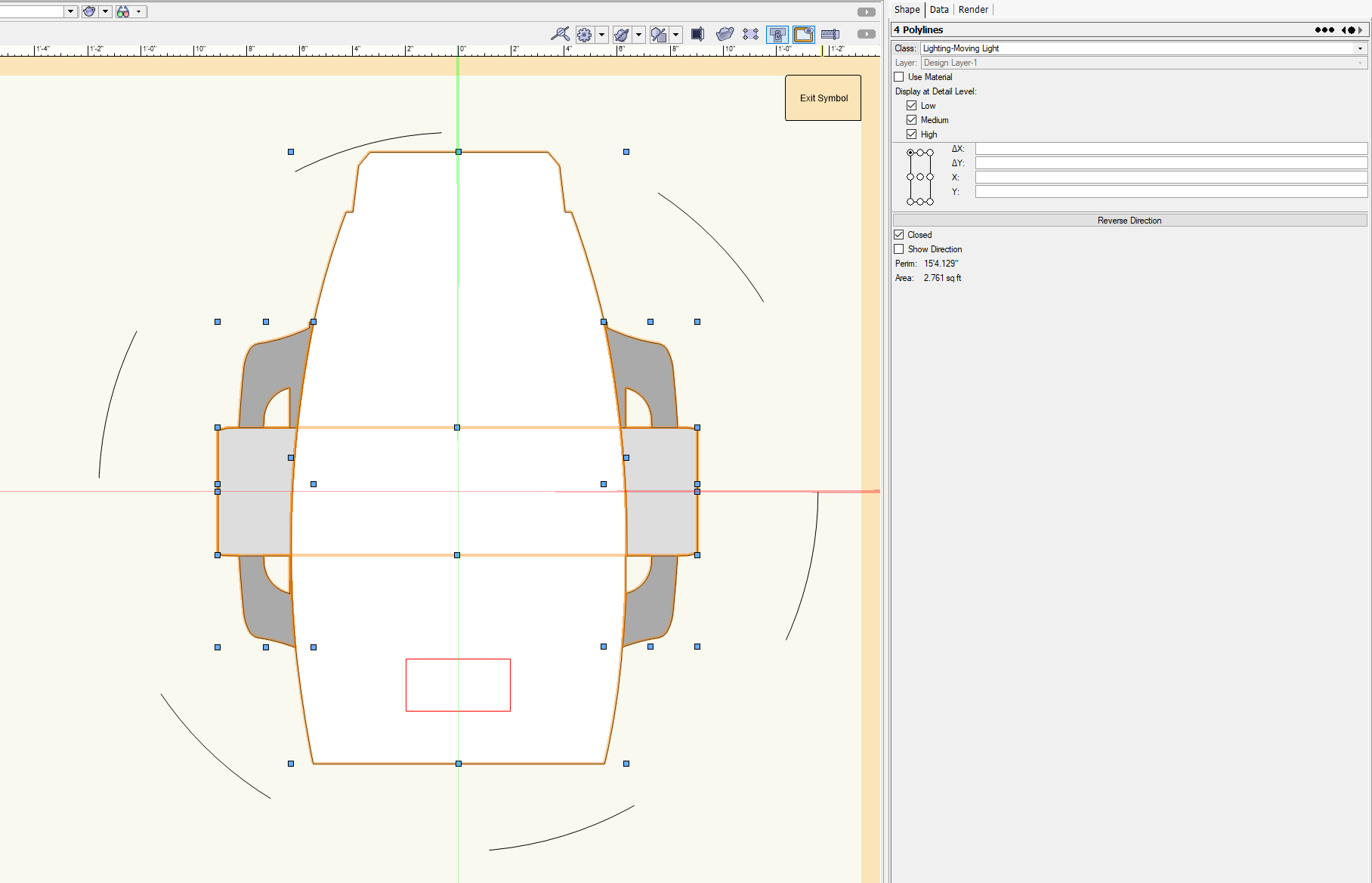1372x883 pixels.
Task: Click the gear settings icon in toolbar
Action: tap(584, 35)
